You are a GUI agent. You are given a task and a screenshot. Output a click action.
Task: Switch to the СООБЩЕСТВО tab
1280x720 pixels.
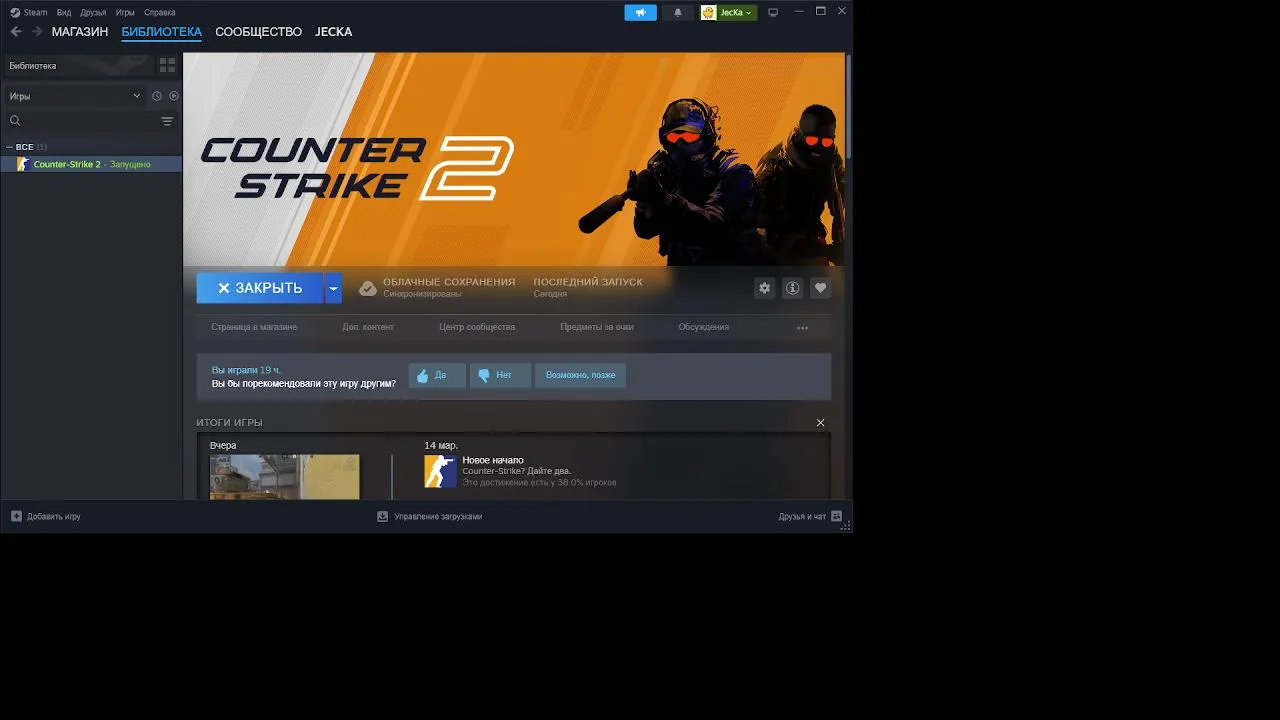(258, 32)
